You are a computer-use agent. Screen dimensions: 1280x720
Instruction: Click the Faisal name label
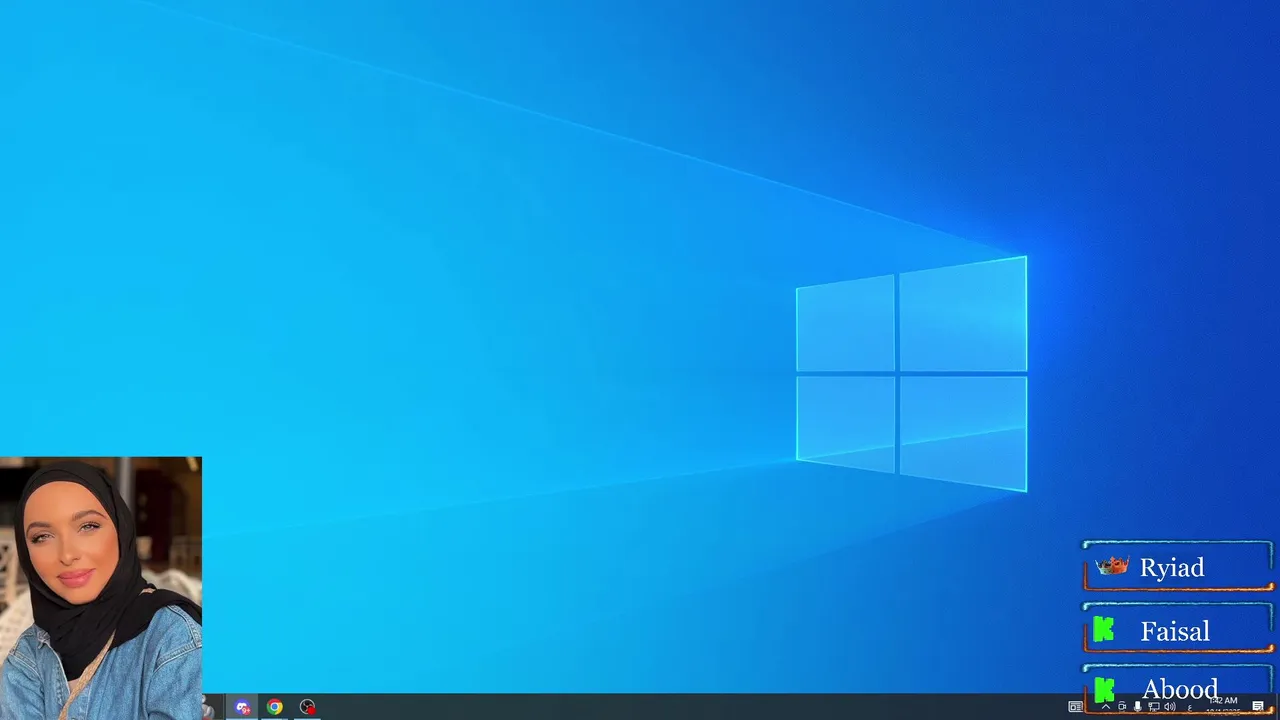click(x=1175, y=631)
